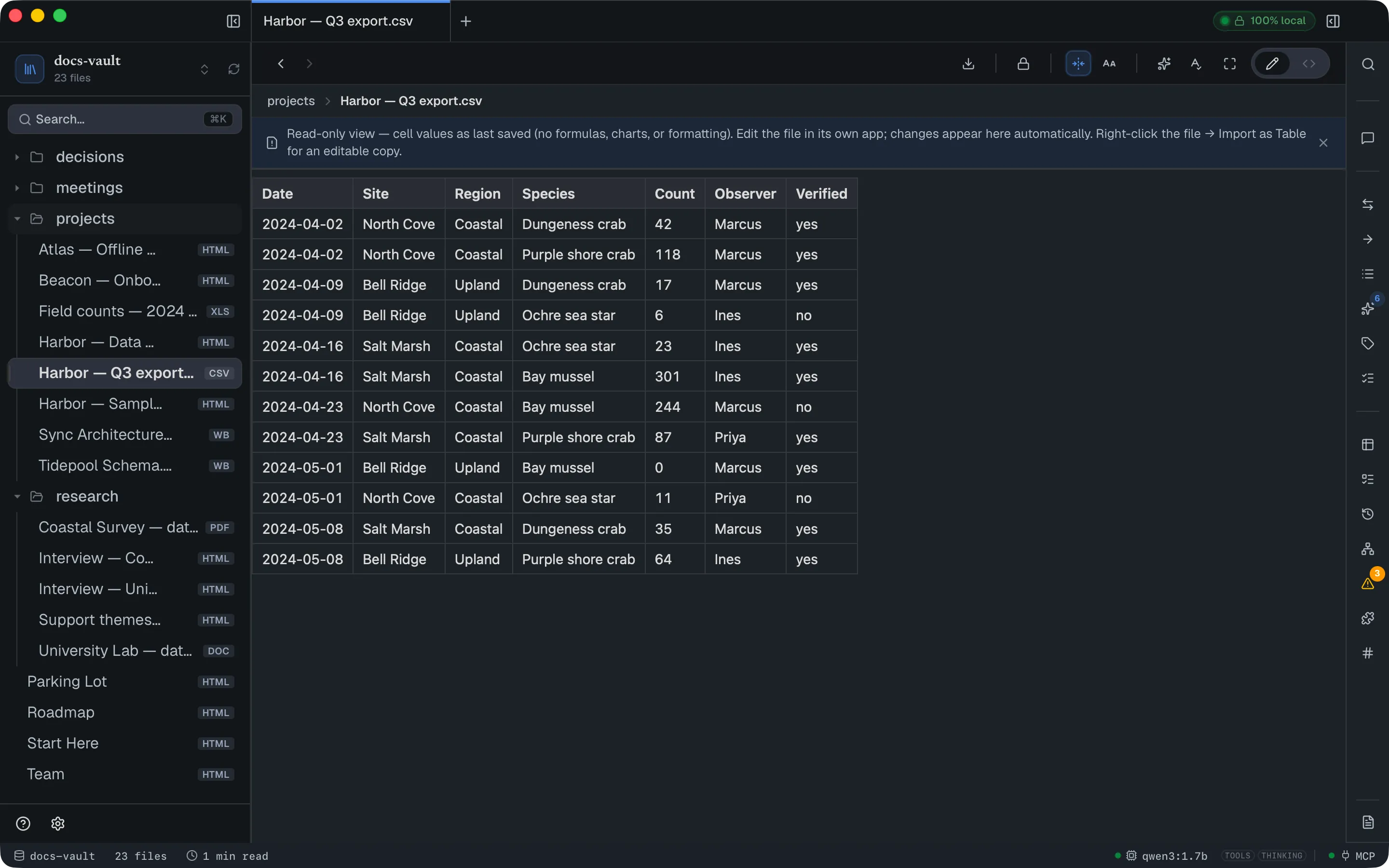1389x868 pixels.
Task: Open the docs-vault switcher chevrons
Action: click(204, 69)
